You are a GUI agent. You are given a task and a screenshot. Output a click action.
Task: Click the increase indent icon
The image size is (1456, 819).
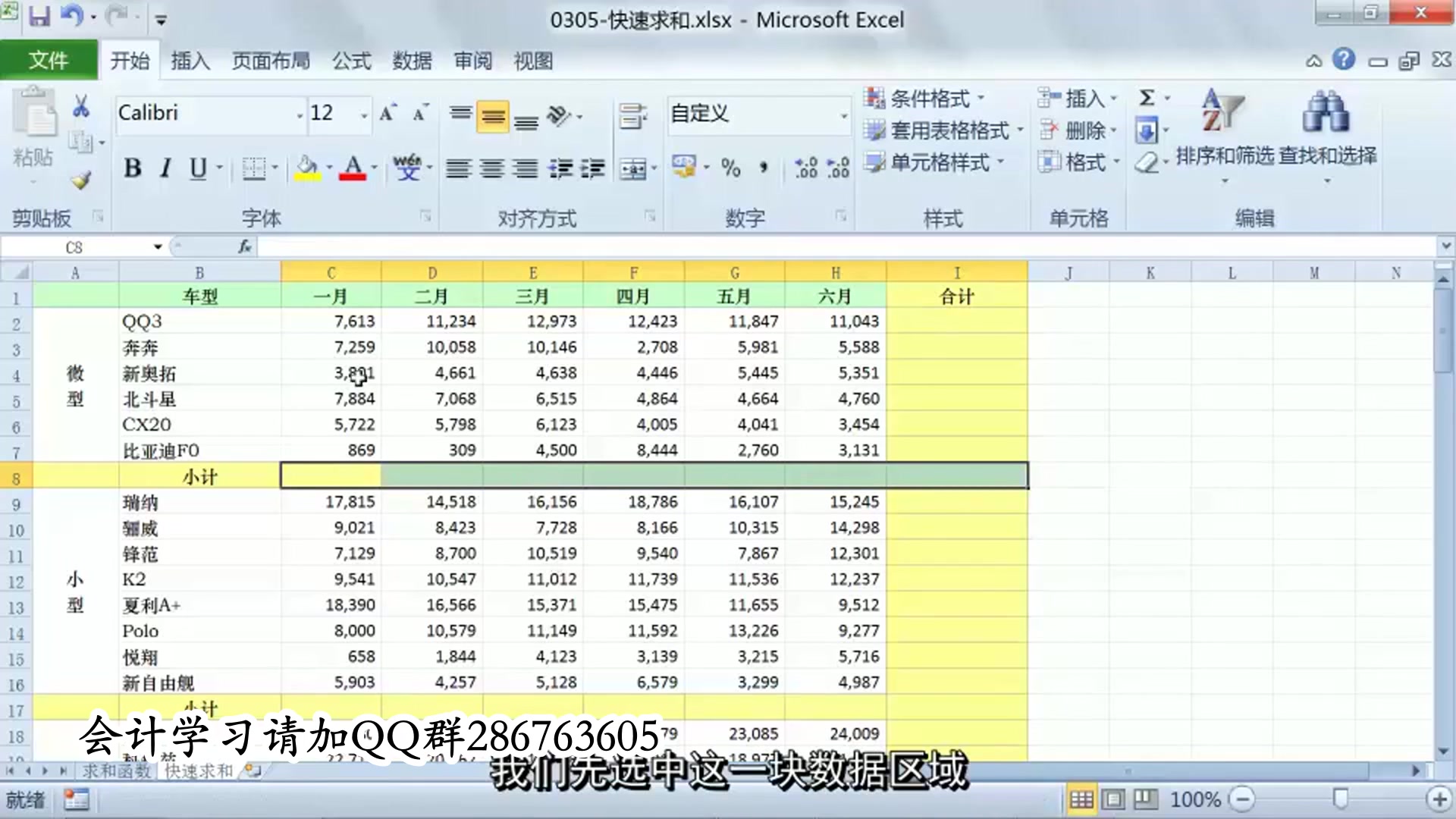(593, 168)
